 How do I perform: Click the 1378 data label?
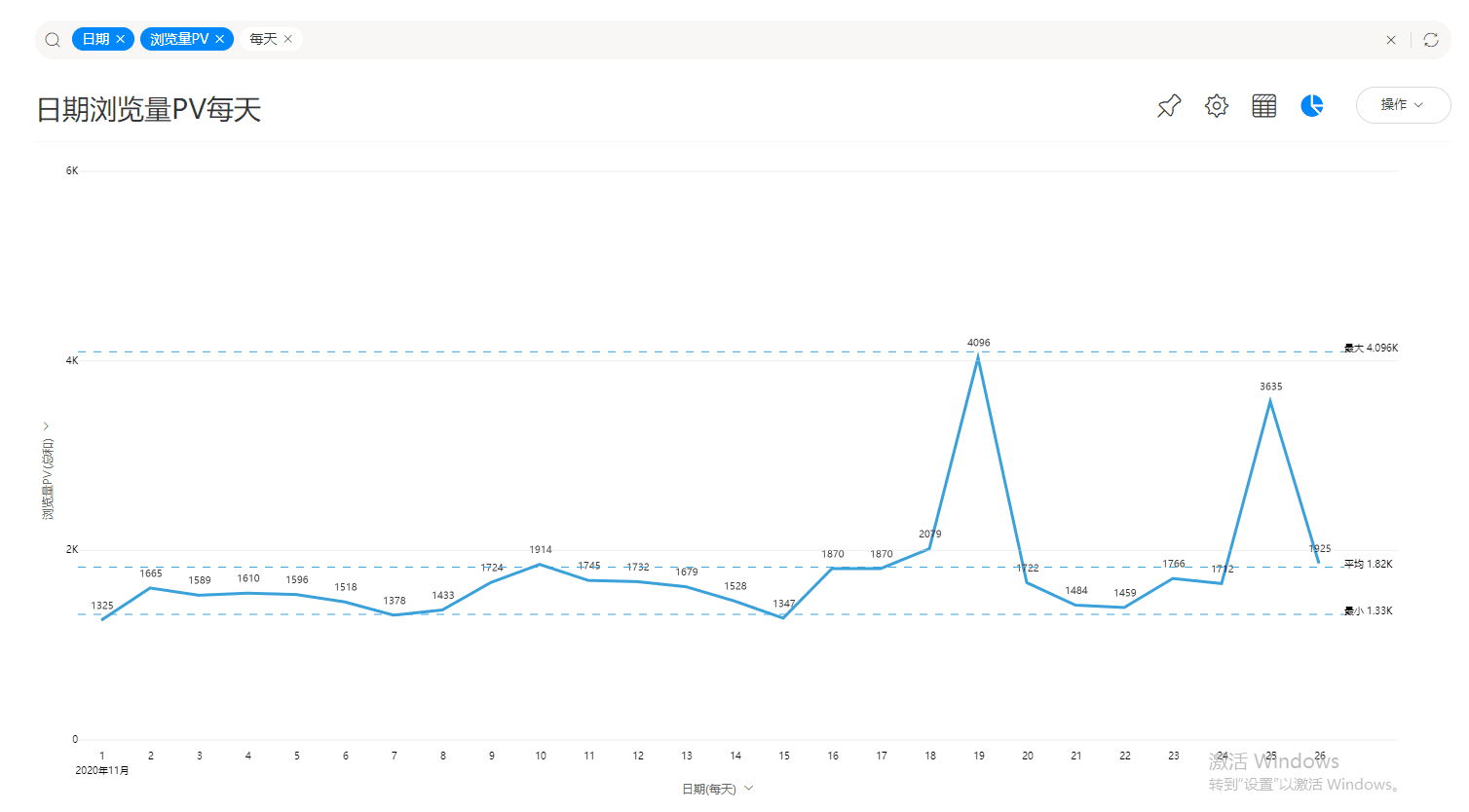[395, 601]
